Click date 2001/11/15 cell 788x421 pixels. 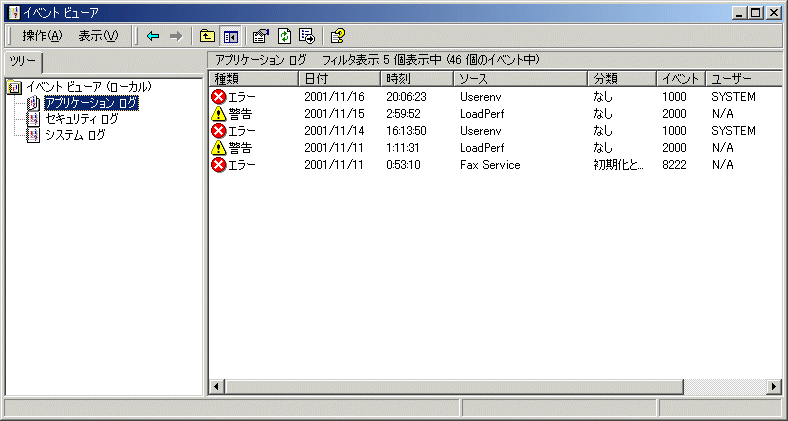pos(334,114)
